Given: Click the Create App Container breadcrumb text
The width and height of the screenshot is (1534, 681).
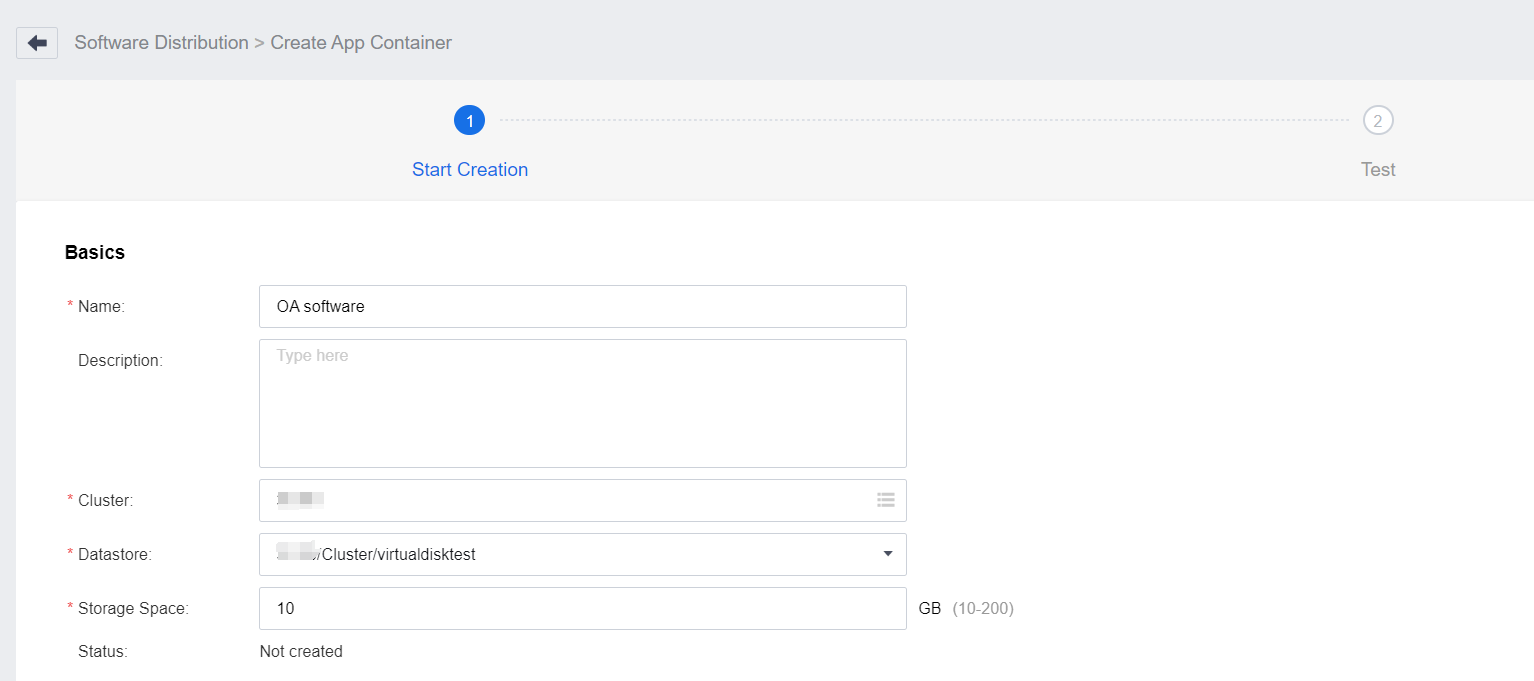Looking at the screenshot, I should click(x=361, y=43).
